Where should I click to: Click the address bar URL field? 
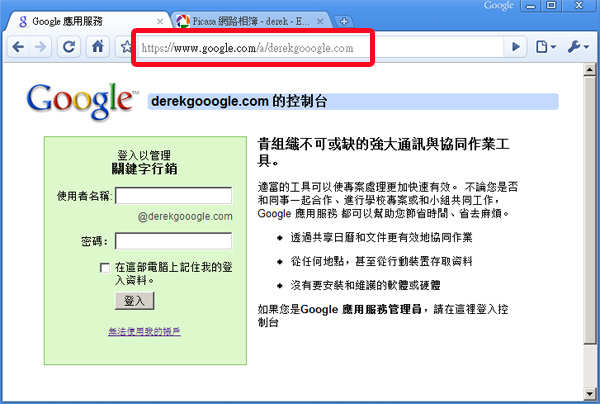(320, 48)
